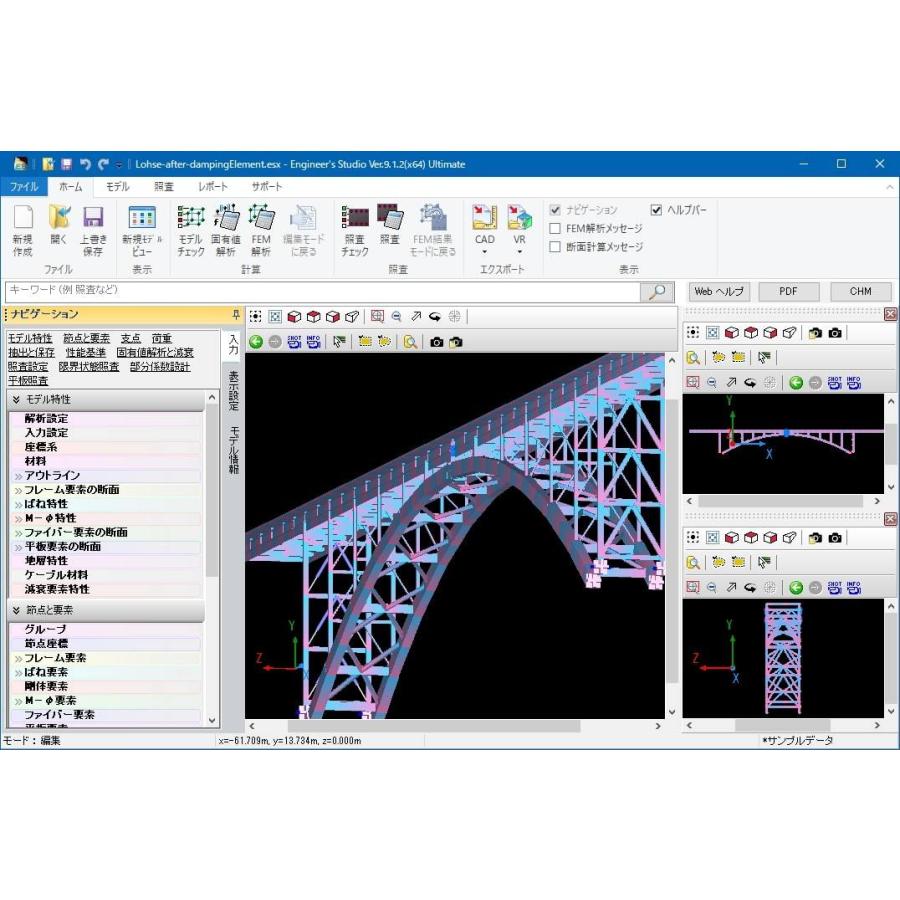Click the 上書き保存 save icon
The height and width of the screenshot is (900, 900).
click(x=93, y=230)
